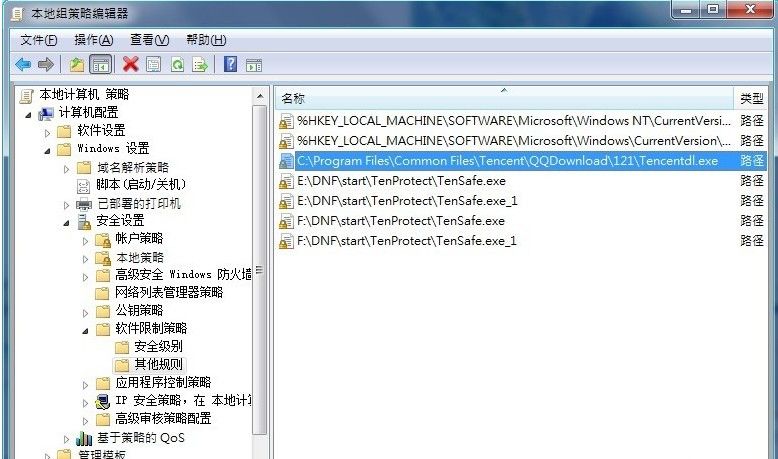The image size is (778, 459).
Task: Click the Refresh toolbar icon
Action: point(177,65)
